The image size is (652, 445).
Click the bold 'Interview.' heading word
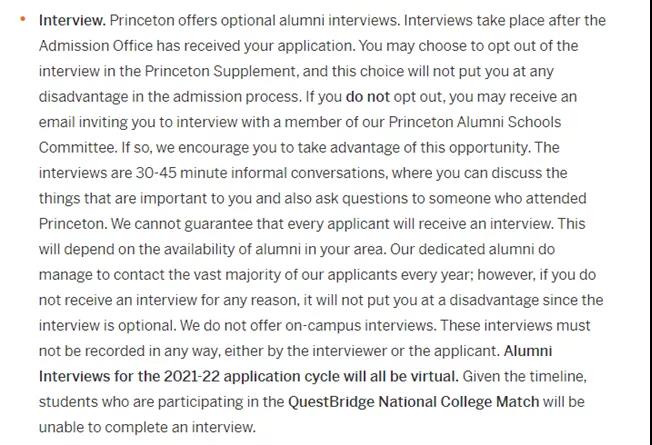72,20
